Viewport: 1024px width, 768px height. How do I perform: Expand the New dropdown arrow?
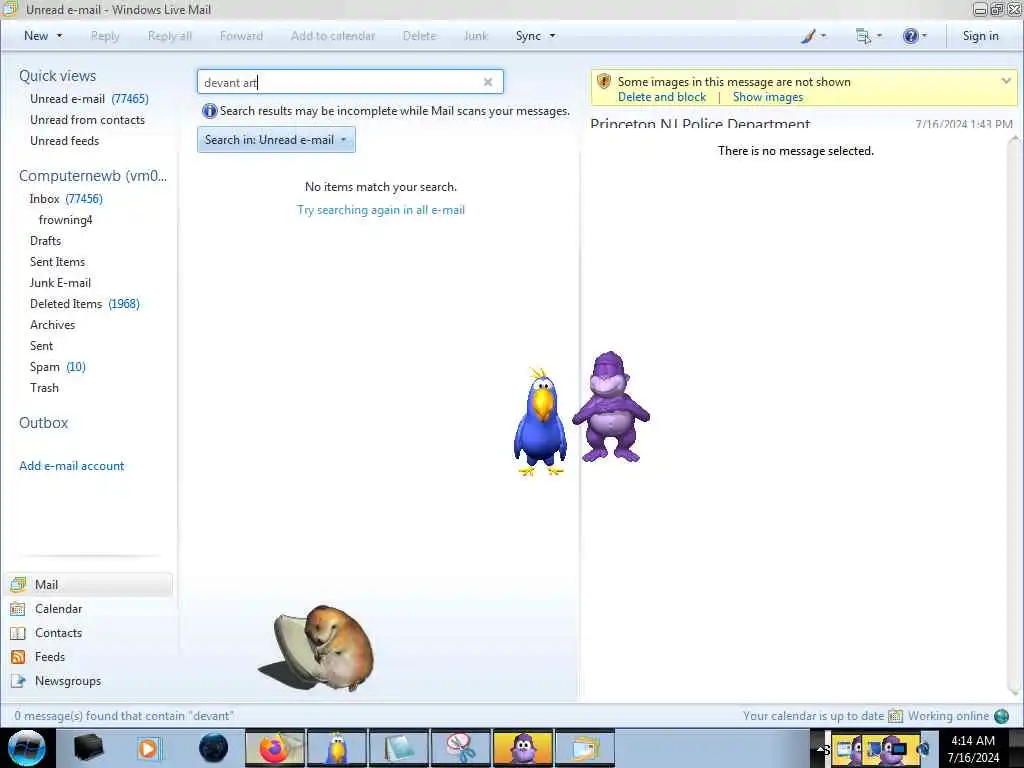(x=59, y=36)
